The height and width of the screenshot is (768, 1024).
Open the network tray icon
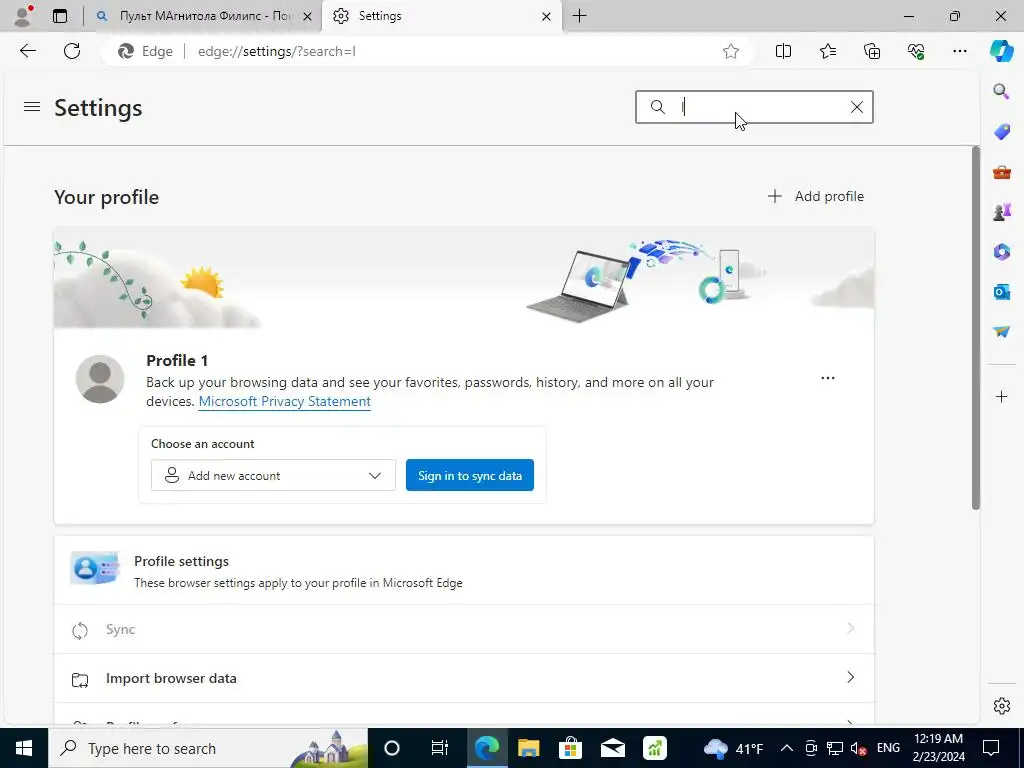pyautogui.click(x=835, y=748)
